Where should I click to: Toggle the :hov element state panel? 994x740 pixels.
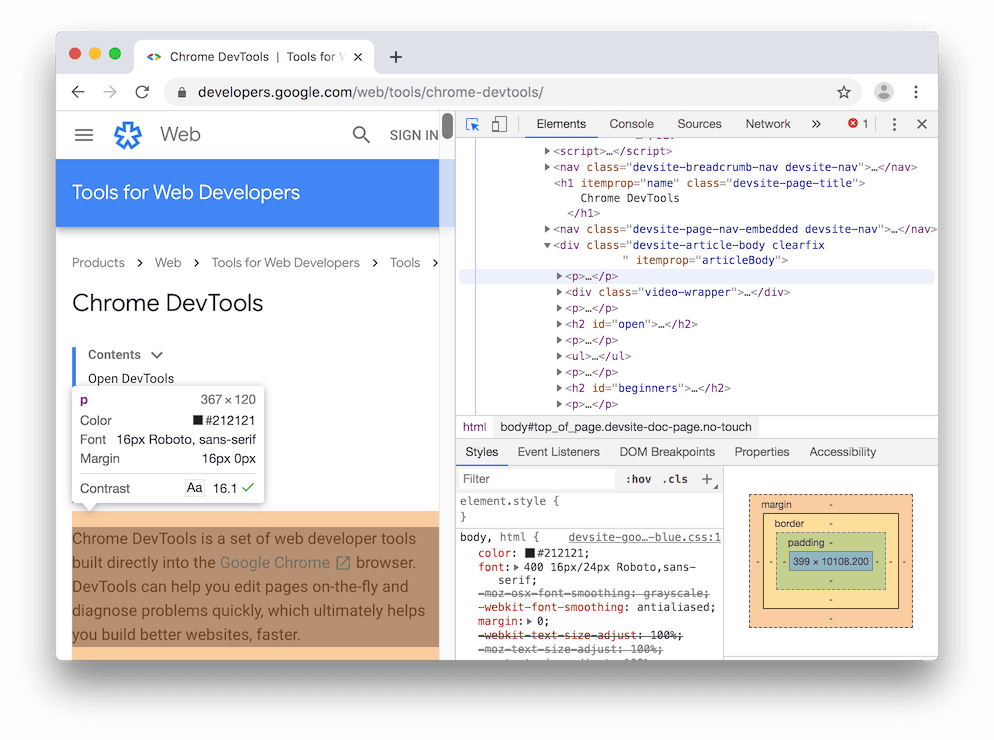639,479
